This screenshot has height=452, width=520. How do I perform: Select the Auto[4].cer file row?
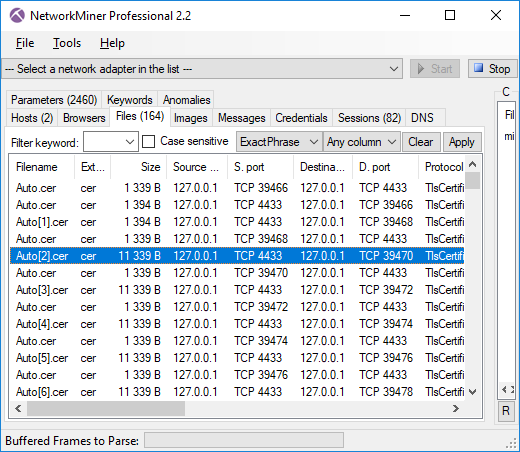click(237, 324)
